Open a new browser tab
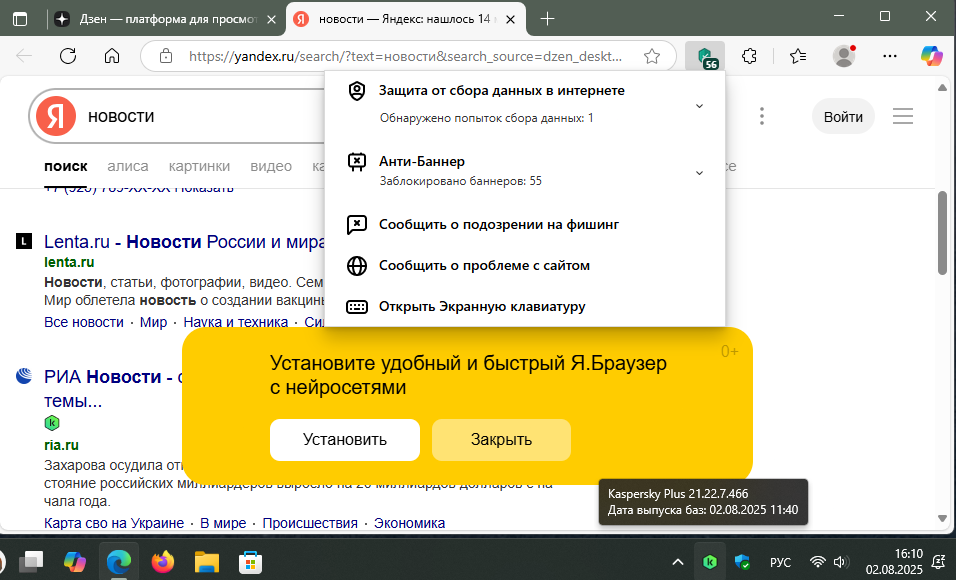This screenshot has width=956, height=580. (548, 19)
